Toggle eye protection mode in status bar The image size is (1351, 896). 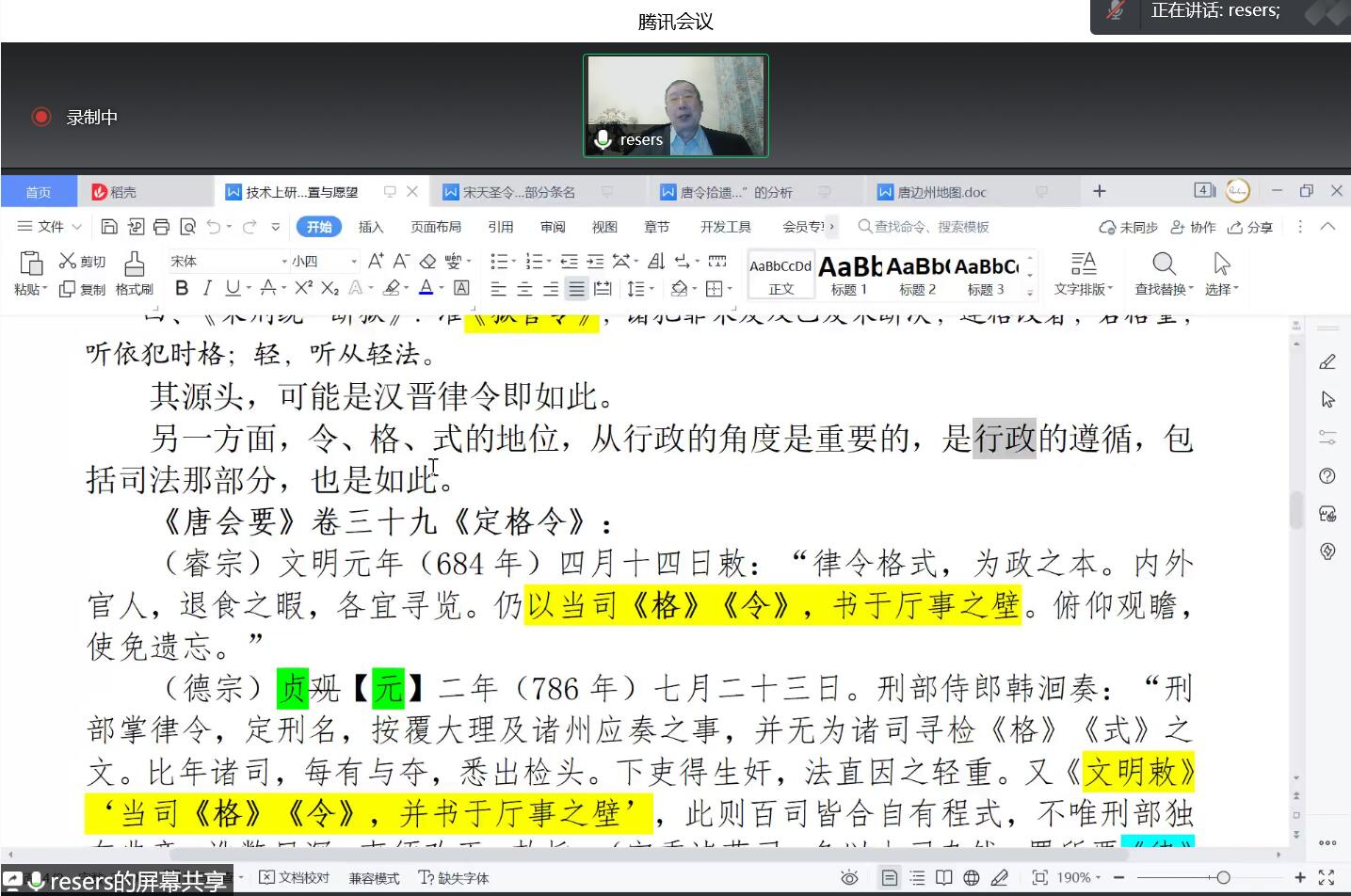(x=849, y=878)
